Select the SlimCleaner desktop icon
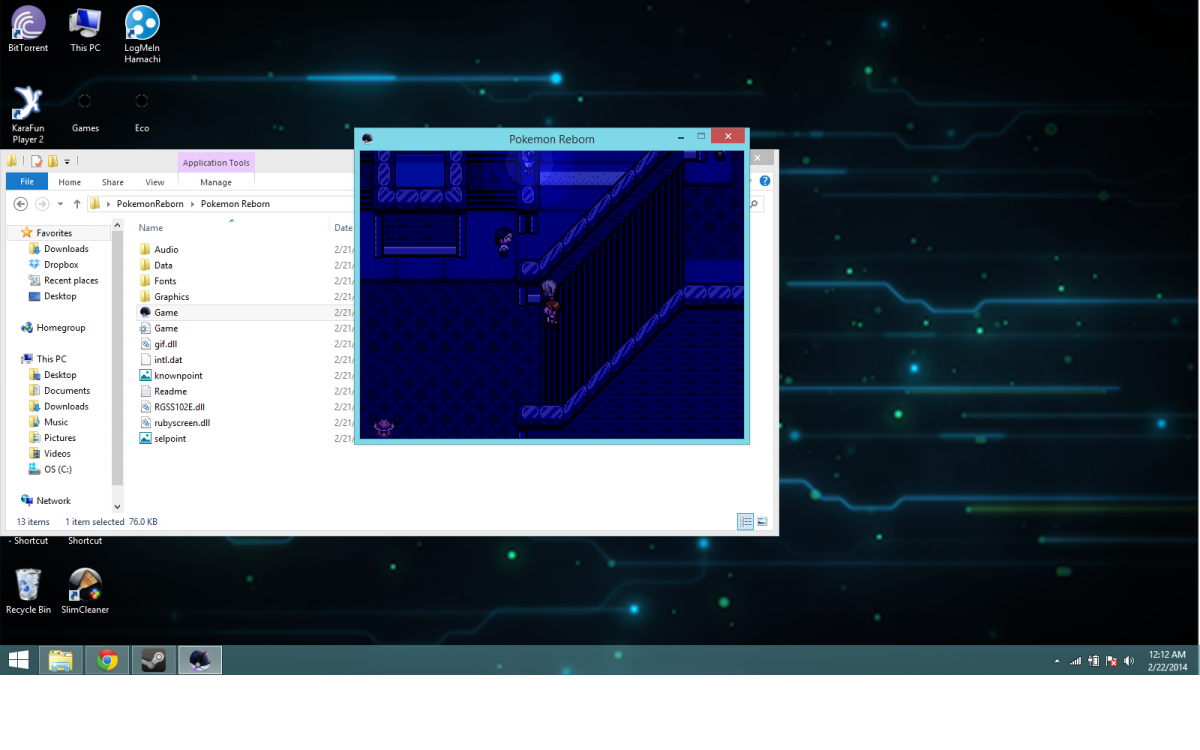This screenshot has width=1200, height=750. (85, 591)
